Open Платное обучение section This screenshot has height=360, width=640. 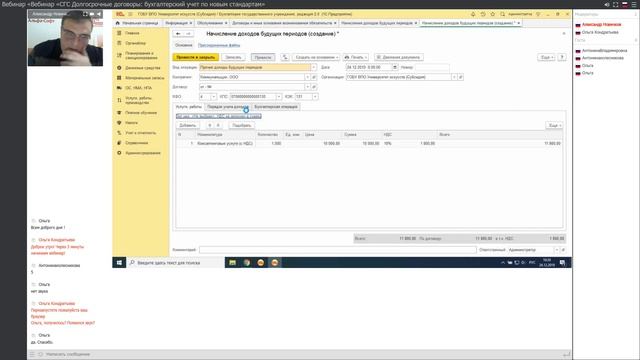141,113
